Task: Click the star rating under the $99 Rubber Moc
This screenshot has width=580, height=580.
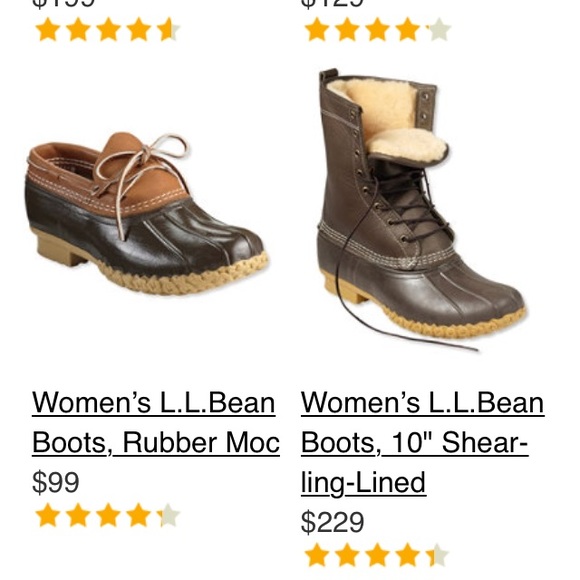Action: coord(108,515)
